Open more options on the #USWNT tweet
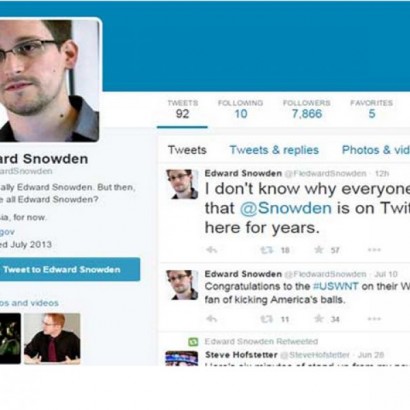The width and height of the screenshot is (410, 410). [374, 319]
